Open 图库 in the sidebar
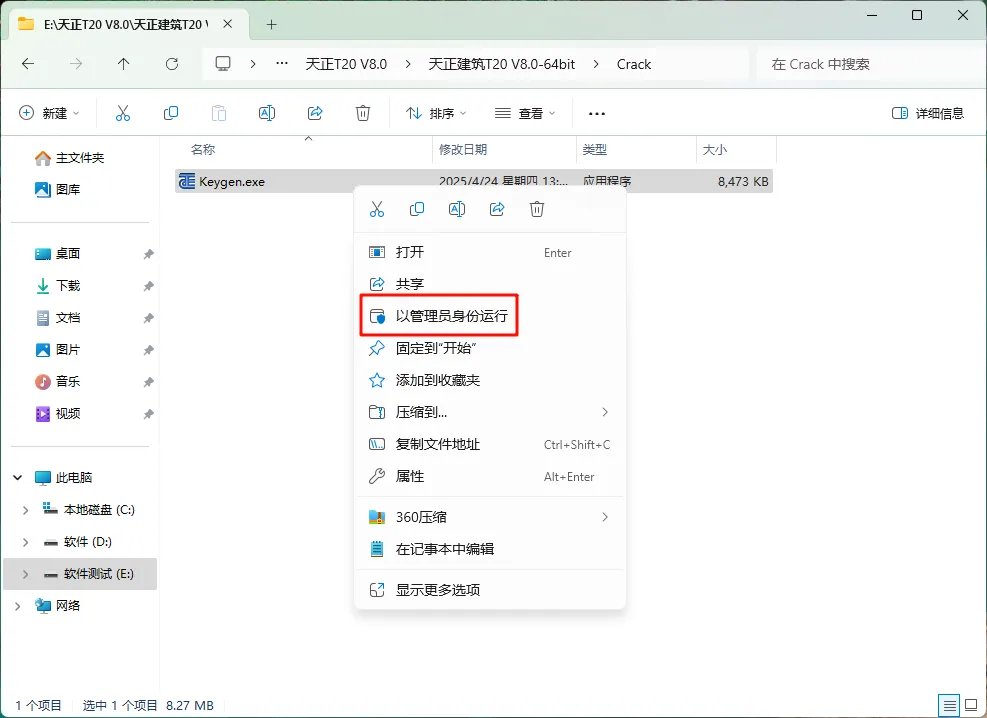Viewport: 987px width, 718px height. click(80, 189)
